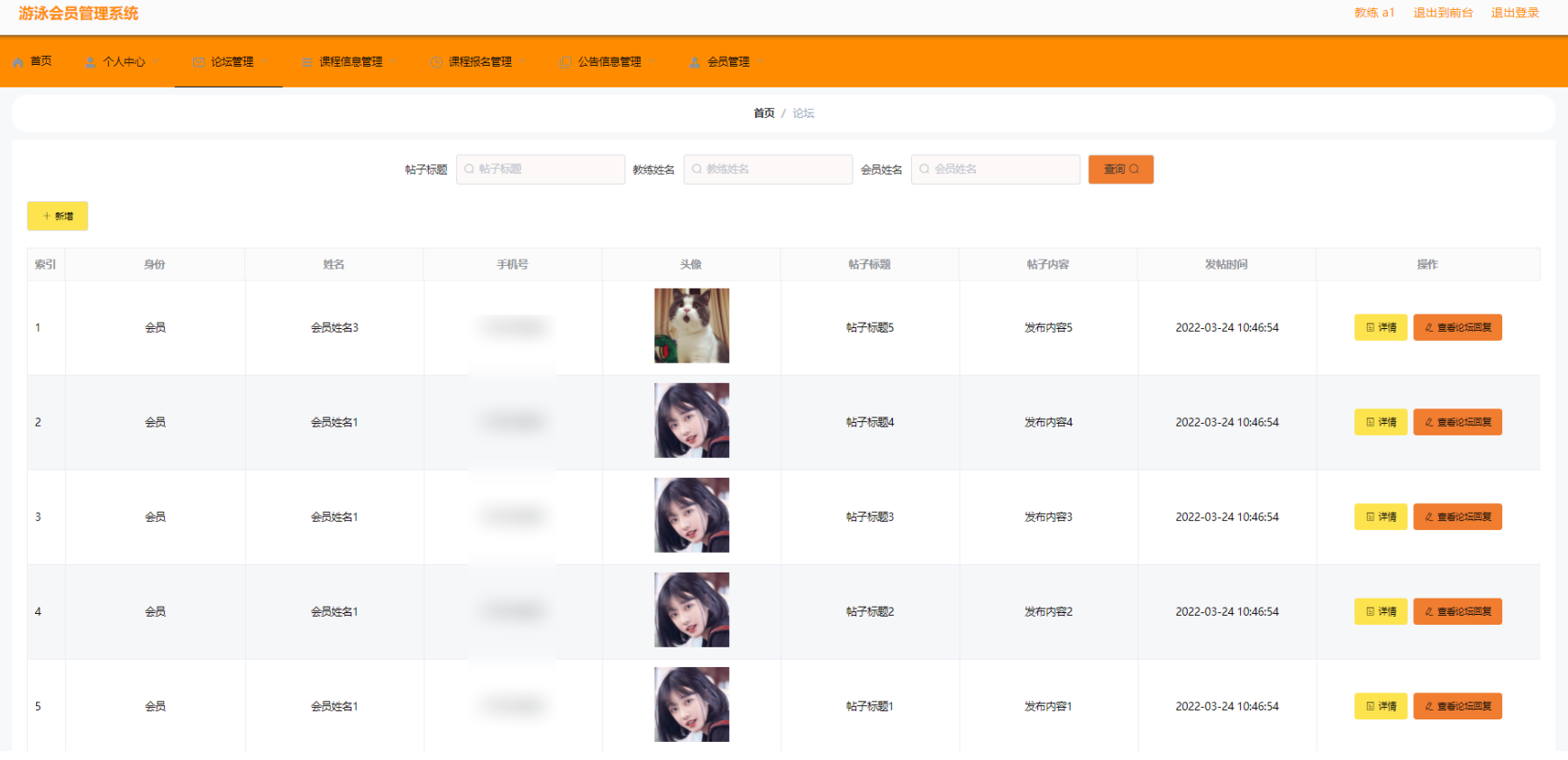
Task: Click the cat avatar in row 1
Action: (x=691, y=326)
